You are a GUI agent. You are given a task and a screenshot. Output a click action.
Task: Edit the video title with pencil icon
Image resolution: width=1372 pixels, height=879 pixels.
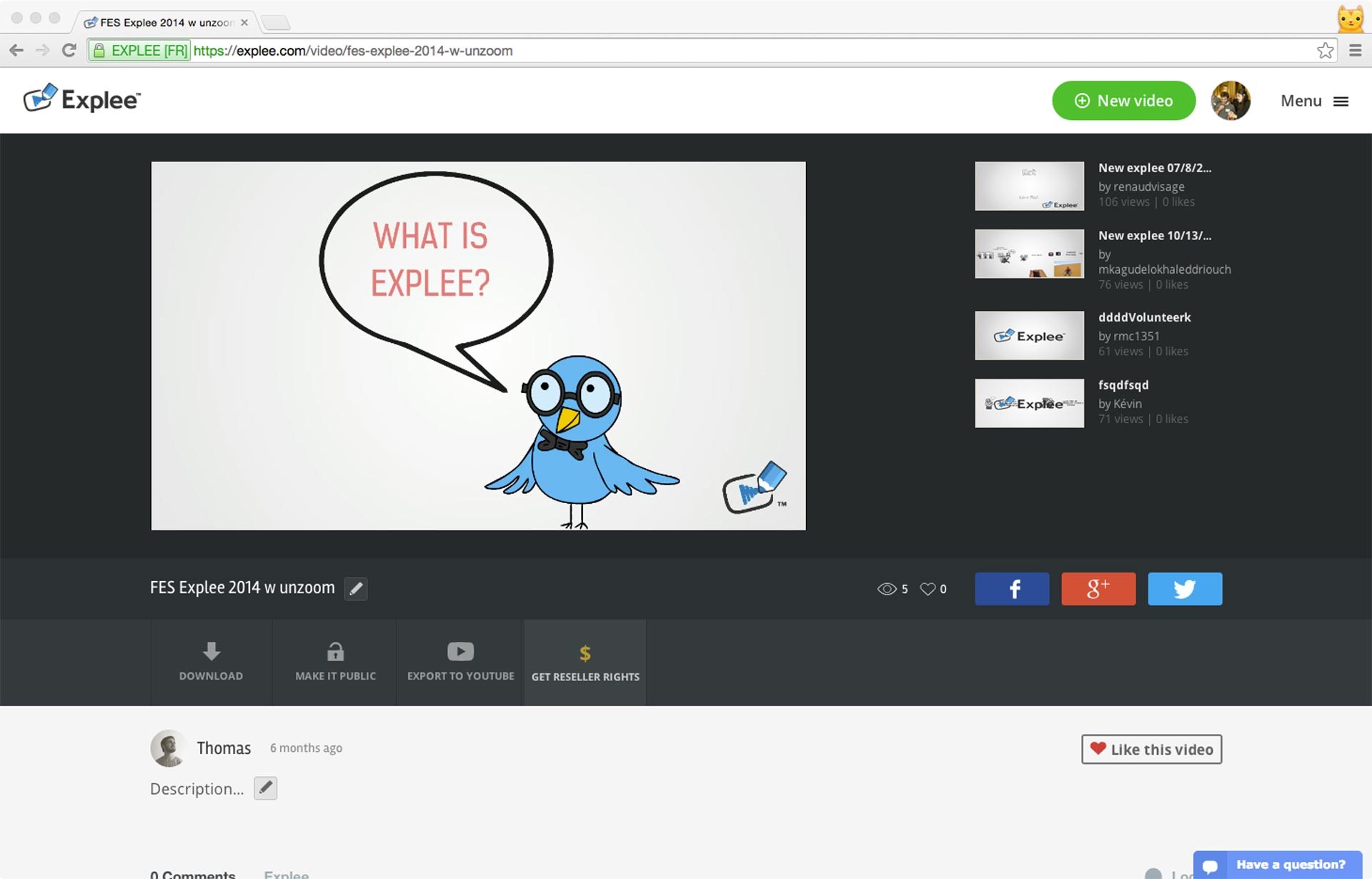[x=356, y=589]
